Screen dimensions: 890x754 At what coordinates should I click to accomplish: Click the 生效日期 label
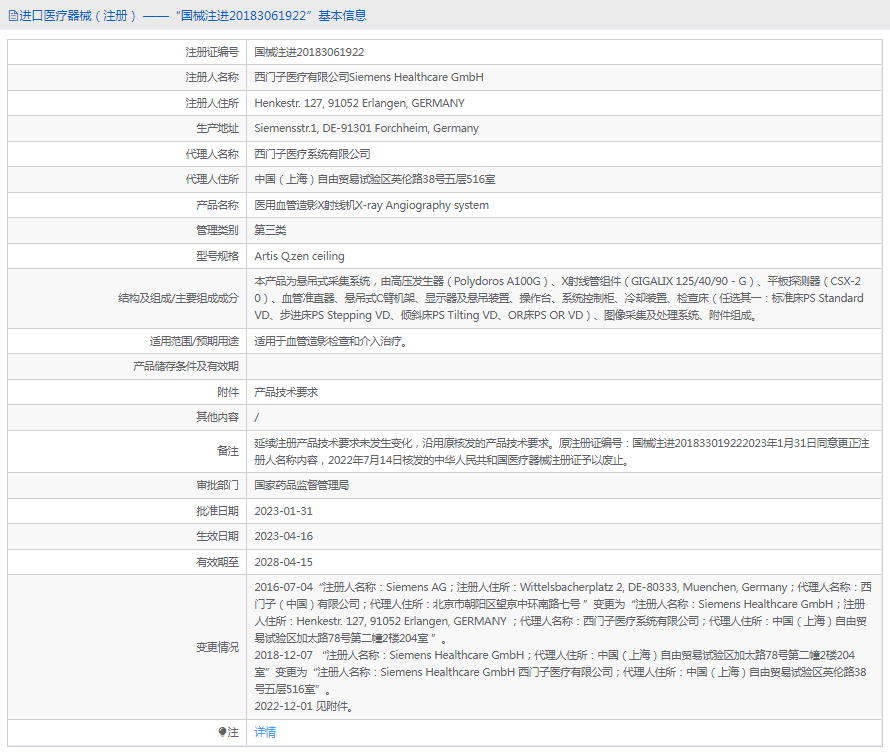pyautogui.click(x=217, y=536)
